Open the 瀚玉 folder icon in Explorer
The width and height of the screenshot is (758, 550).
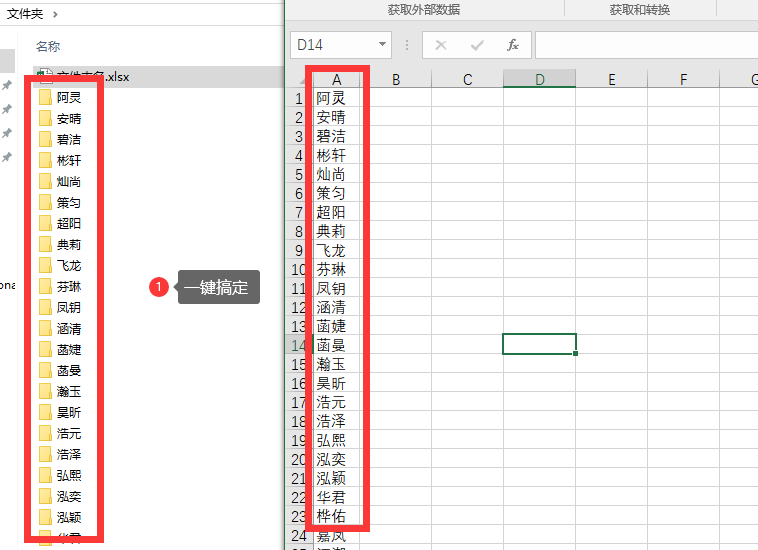[45, 391]
